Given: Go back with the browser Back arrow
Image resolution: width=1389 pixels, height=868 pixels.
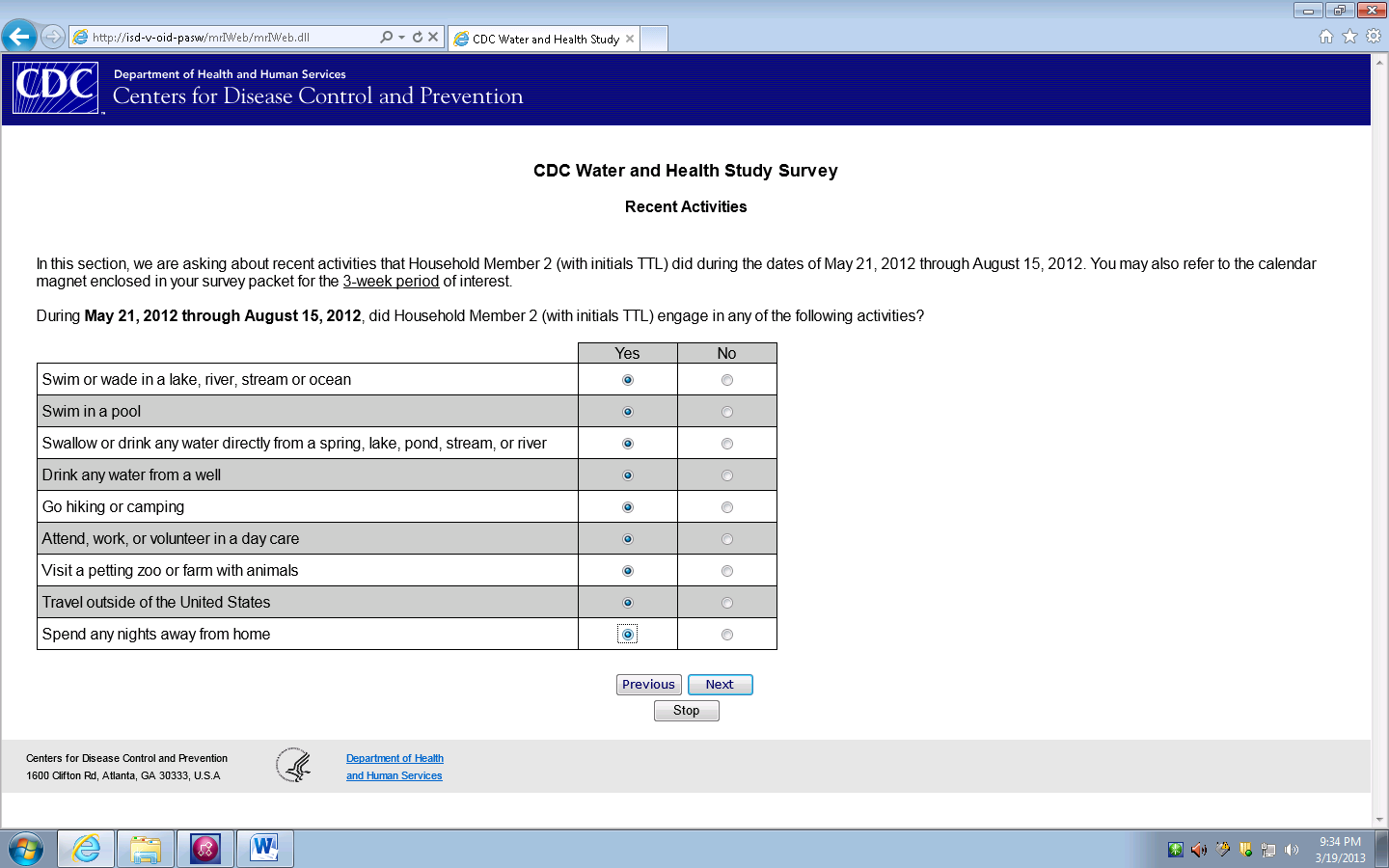Looking at the screenshot, I should (x=19, y=37).
